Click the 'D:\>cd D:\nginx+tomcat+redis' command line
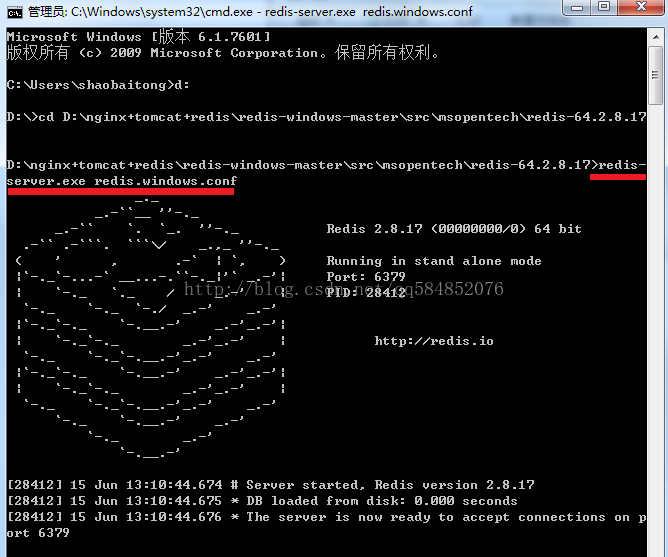The height and width of the screenshot is (557, 668). click(x=326, y=117)
